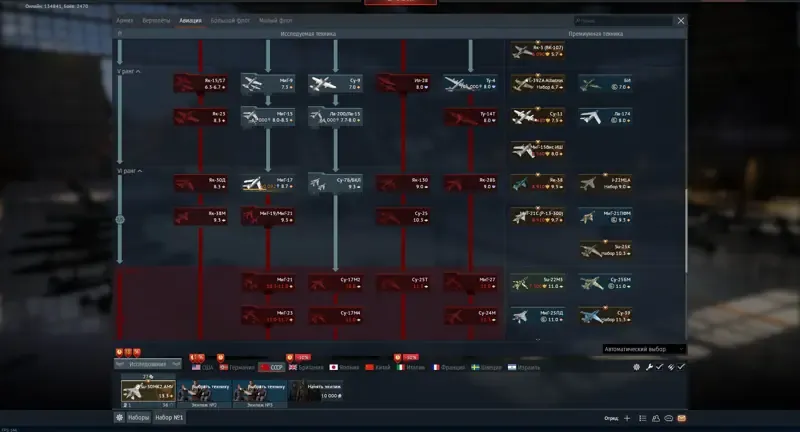Select the Авиация tab
Viewport: 800px width, 432px height.
coord(190,20)
